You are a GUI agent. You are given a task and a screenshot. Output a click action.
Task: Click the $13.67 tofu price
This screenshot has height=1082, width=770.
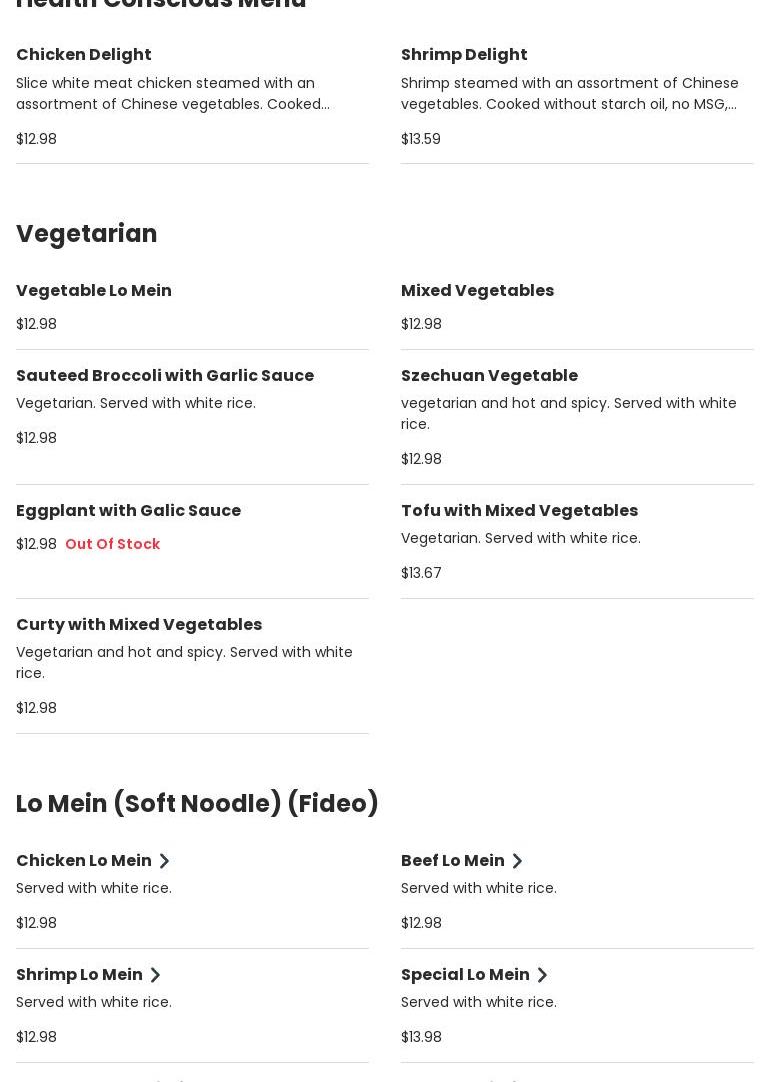421,573
